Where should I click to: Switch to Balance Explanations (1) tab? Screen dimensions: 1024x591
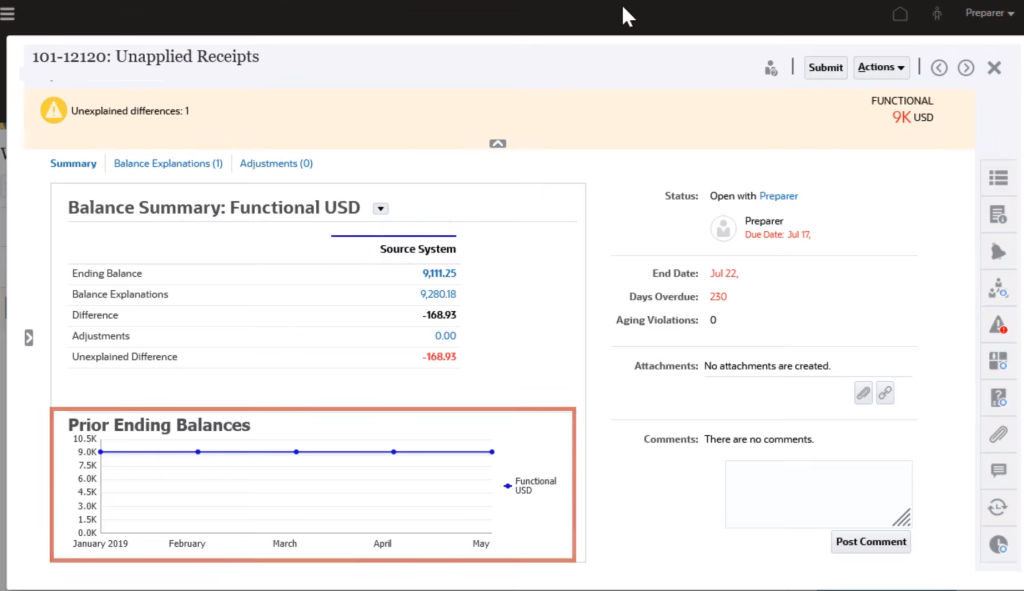pyautogui.click(x=168, y=163)
